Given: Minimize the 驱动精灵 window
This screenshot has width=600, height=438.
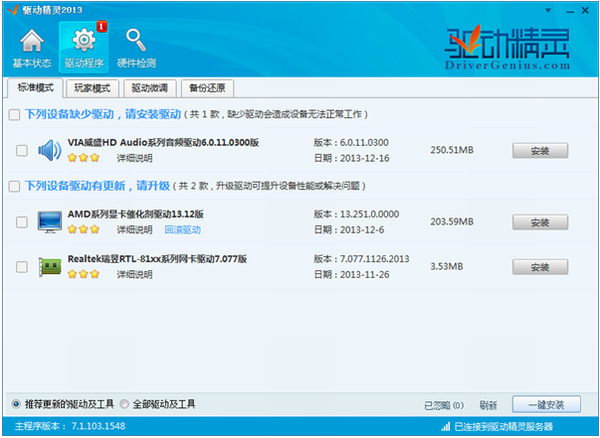Looking at the screenshot, I should click(x=570, y=11).
